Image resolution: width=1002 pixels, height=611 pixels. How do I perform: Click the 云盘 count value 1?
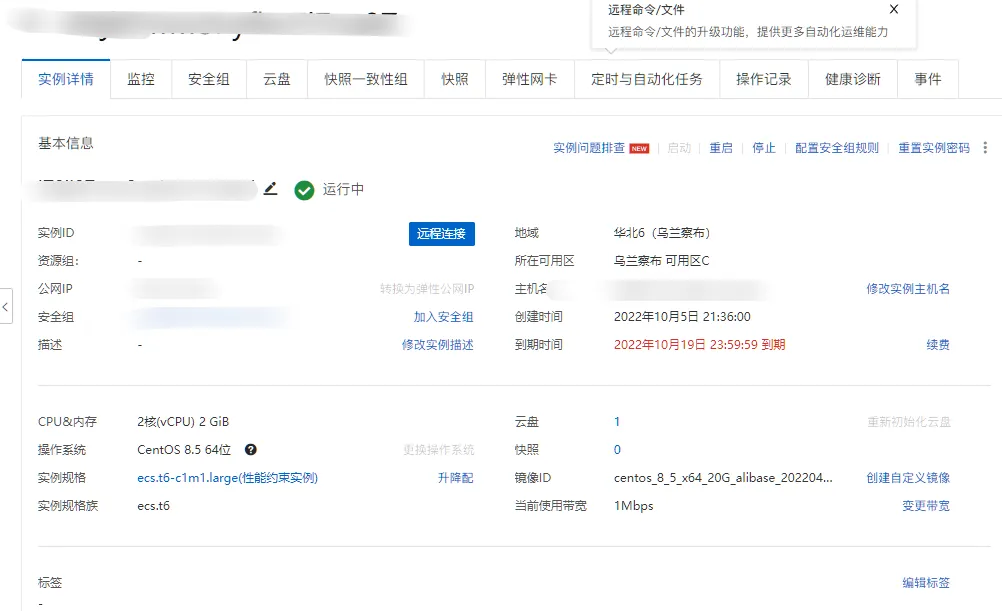(617, 421)
